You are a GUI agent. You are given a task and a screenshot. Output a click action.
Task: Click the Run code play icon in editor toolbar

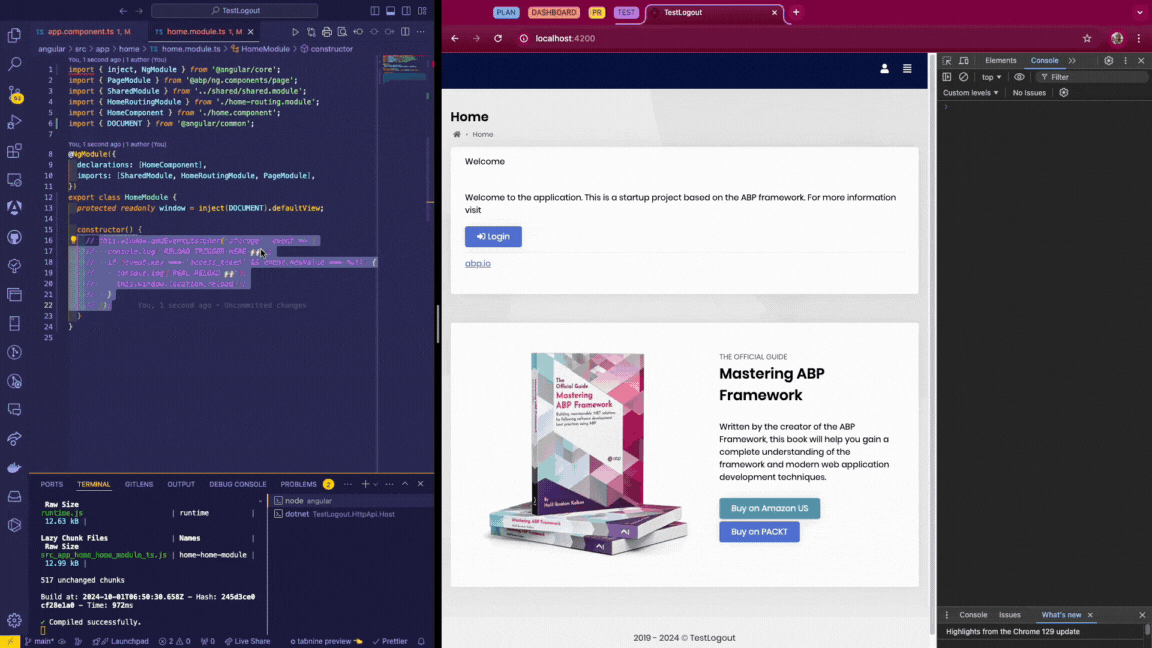[x=295, y=32]
